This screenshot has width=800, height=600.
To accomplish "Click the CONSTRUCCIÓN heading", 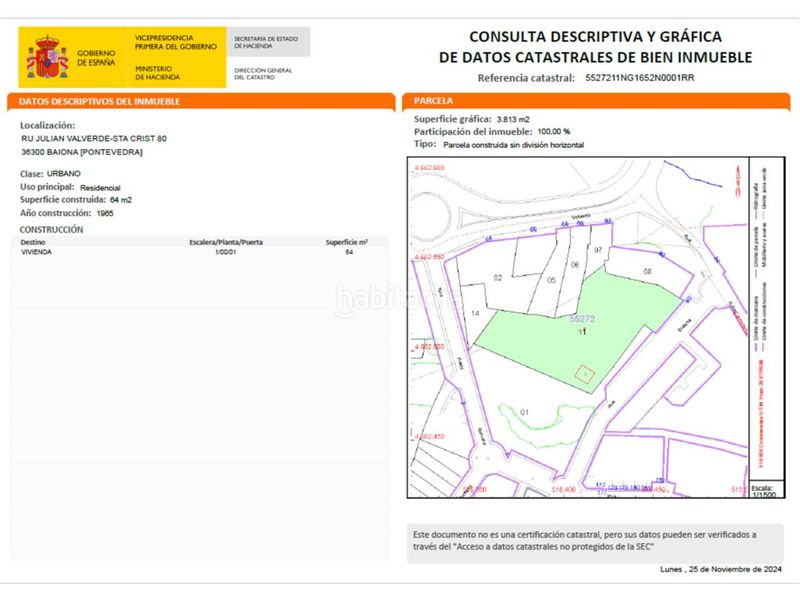I will click(52, 230).
